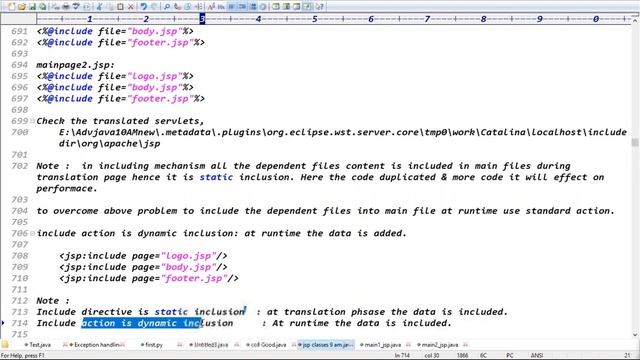This screenshot has height=360, width=640.
Task: Click the folder icon left of document tabs
Action: pyautogui.click(x=4, y=344)
